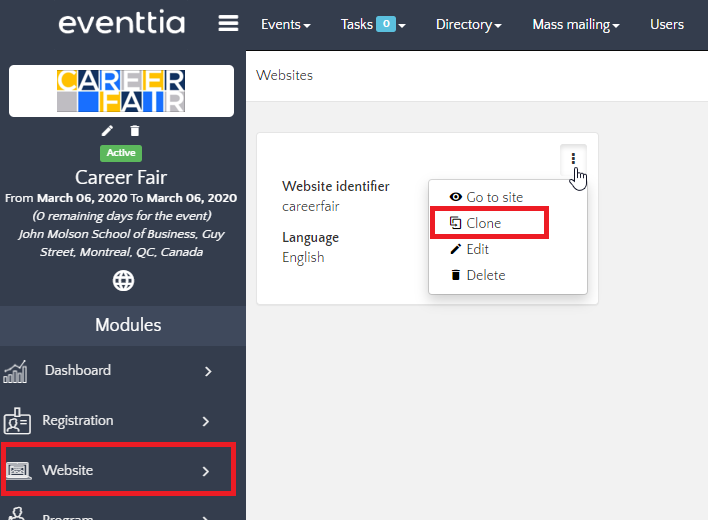The height and width of the screenshot is (520, 708).
Task: Select Edit in the website menu
Action: pos(477,249)
